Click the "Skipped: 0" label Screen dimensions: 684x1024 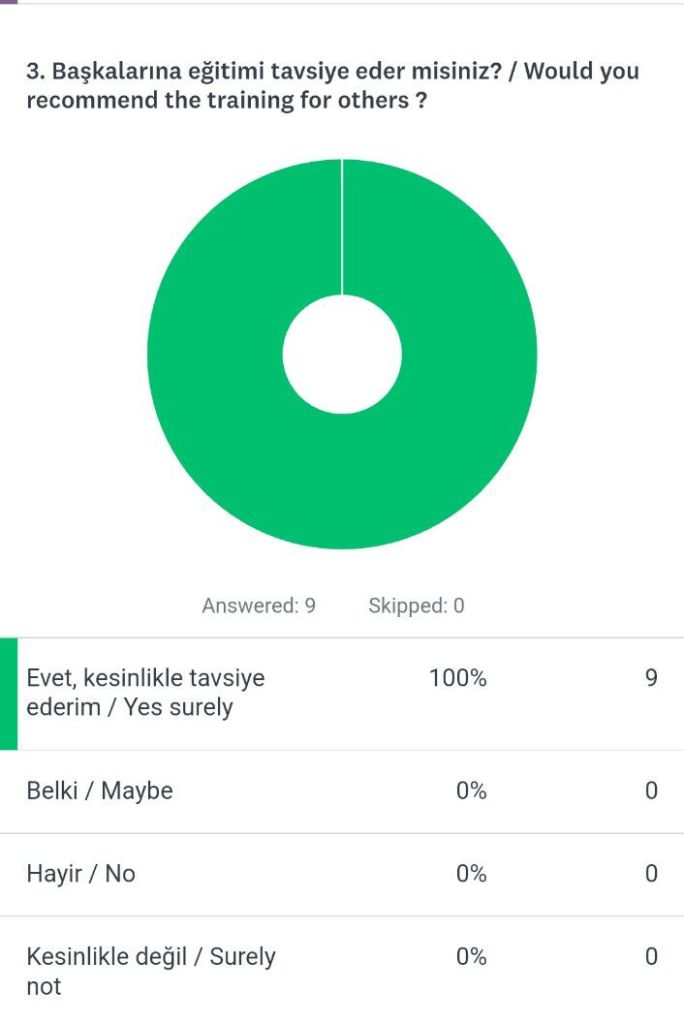point(416,606)
